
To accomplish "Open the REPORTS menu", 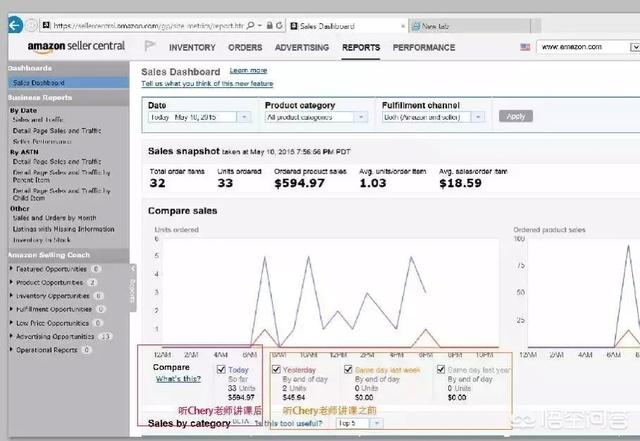I will click(361, 47).
